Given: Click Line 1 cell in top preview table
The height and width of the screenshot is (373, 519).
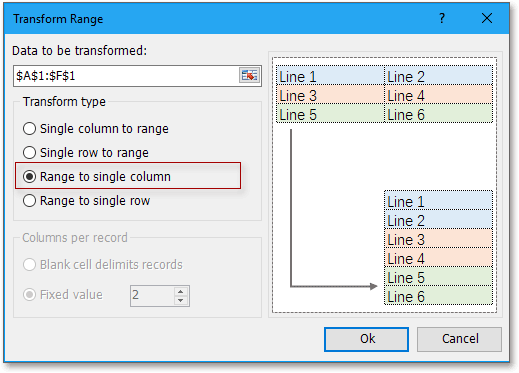Looking at the screenshot, I should pos(330,75).
